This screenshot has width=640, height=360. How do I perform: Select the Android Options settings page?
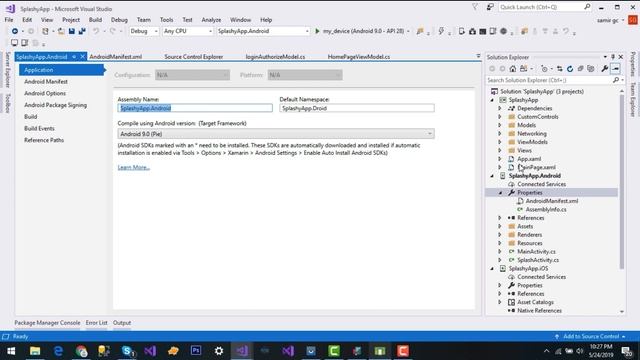45,93
